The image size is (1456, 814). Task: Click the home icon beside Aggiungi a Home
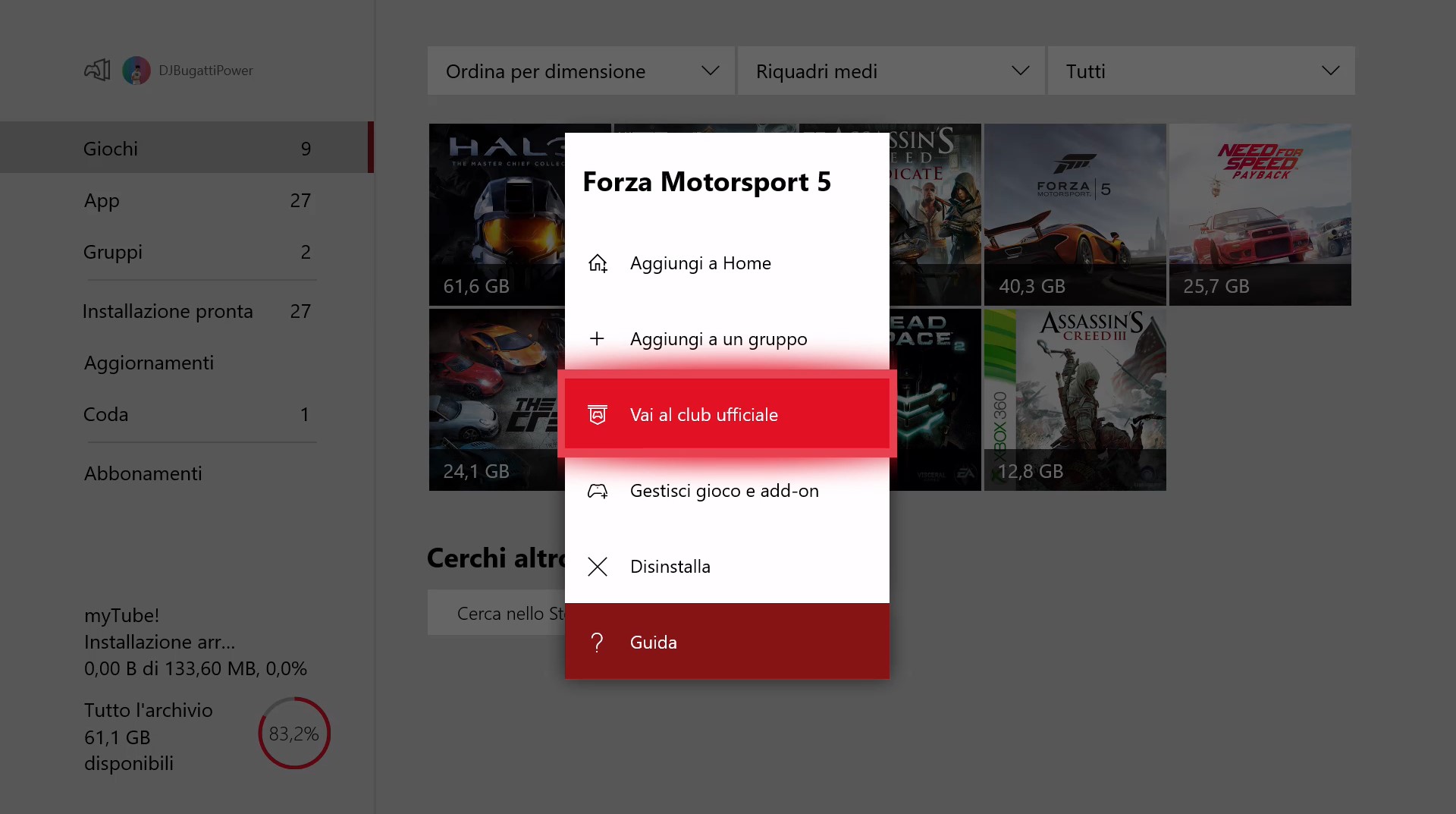pyautogui.click(x=598, y=263)
